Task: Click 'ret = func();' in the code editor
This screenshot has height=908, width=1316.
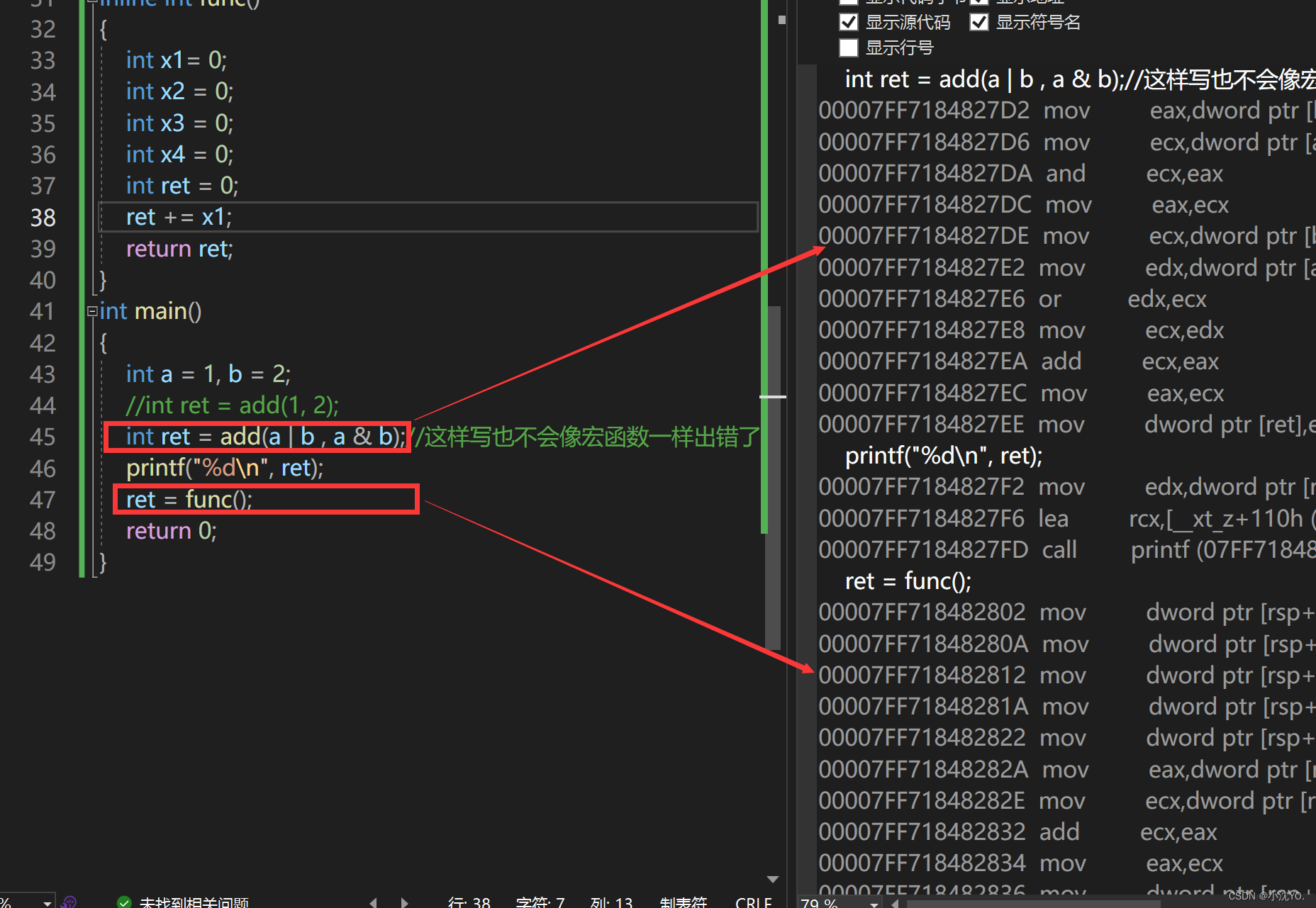Action: pyautogui.click(x=189, y=500)
